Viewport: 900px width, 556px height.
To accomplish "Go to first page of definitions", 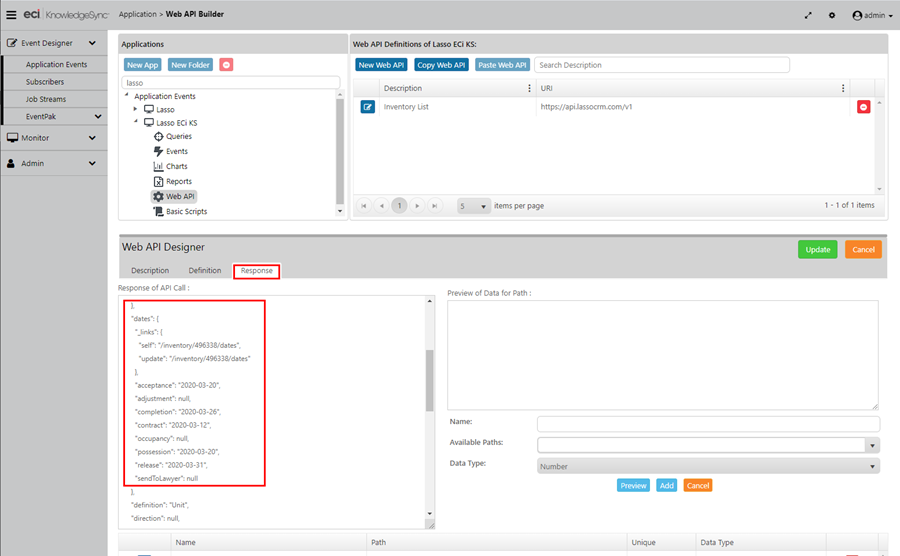I will click(x=364, y=205).
